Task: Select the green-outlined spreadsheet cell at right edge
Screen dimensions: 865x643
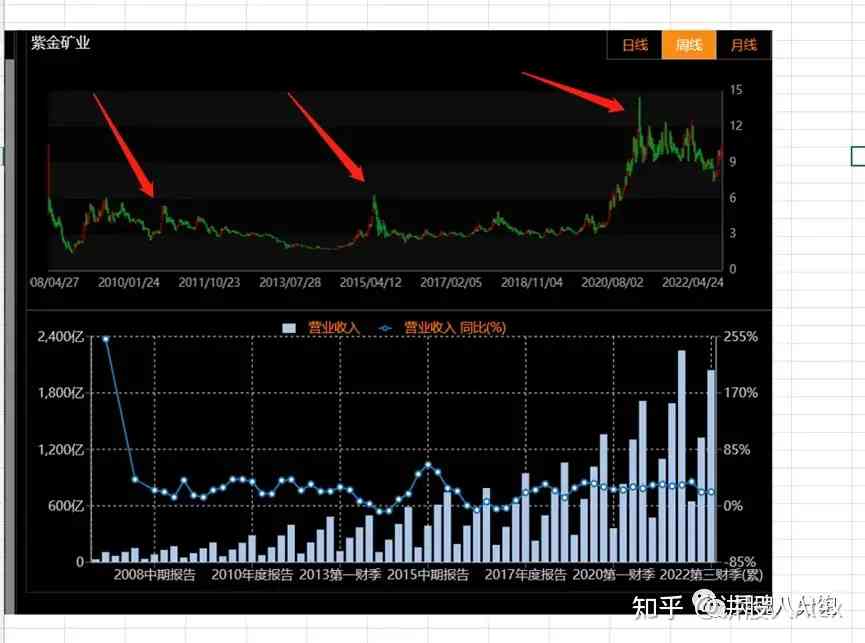Action: (858, 155)
